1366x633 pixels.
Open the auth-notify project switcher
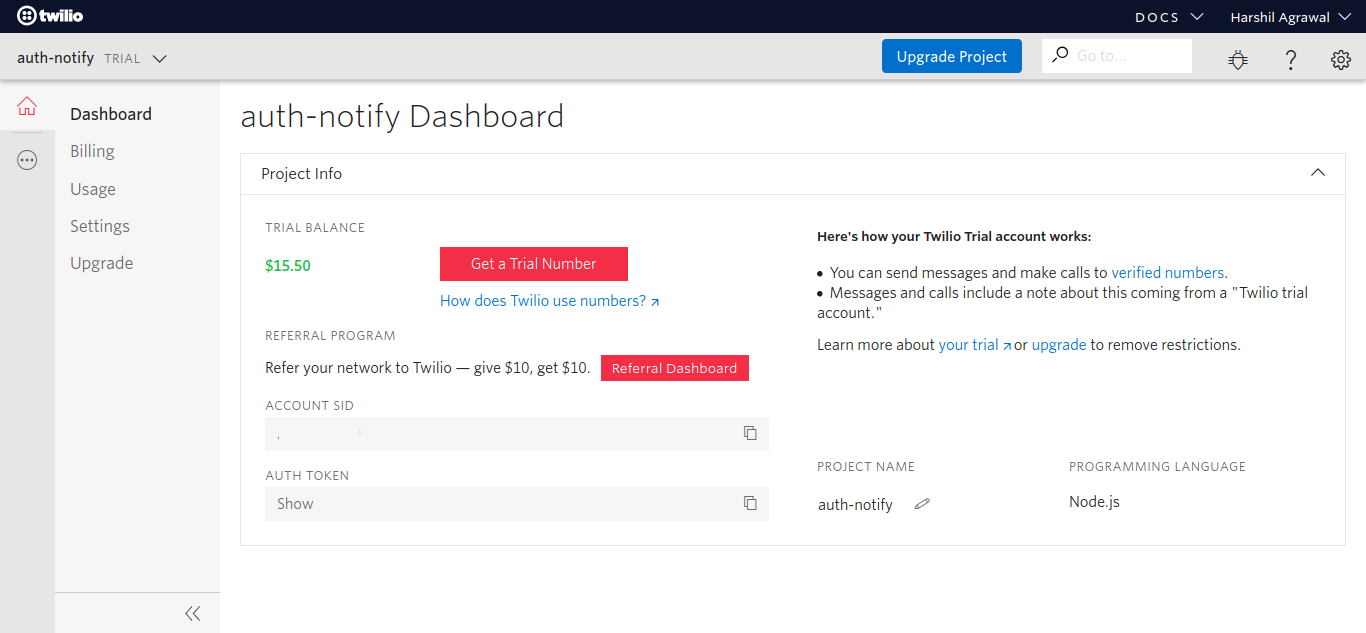tap(91, 58)
